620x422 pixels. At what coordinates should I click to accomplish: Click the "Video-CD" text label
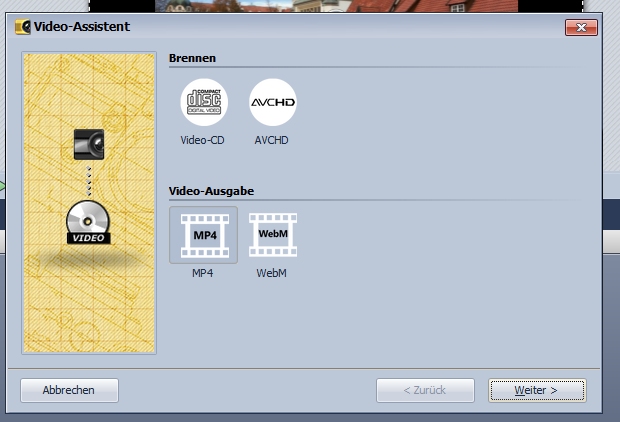pyautogui.click(x=203, y=141)
